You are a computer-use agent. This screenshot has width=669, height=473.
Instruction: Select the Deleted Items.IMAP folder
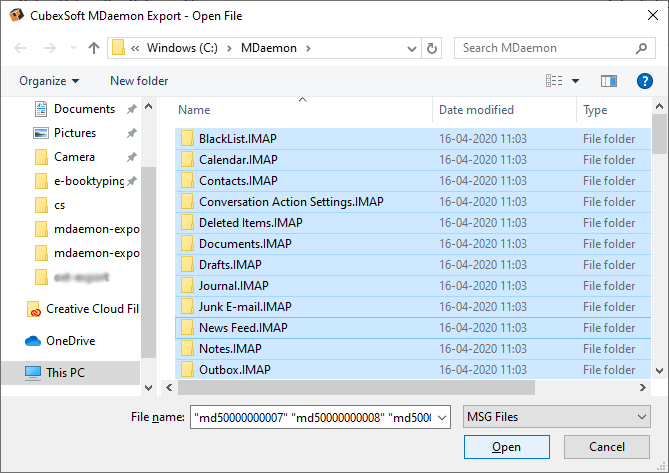[x=413, y=223]
